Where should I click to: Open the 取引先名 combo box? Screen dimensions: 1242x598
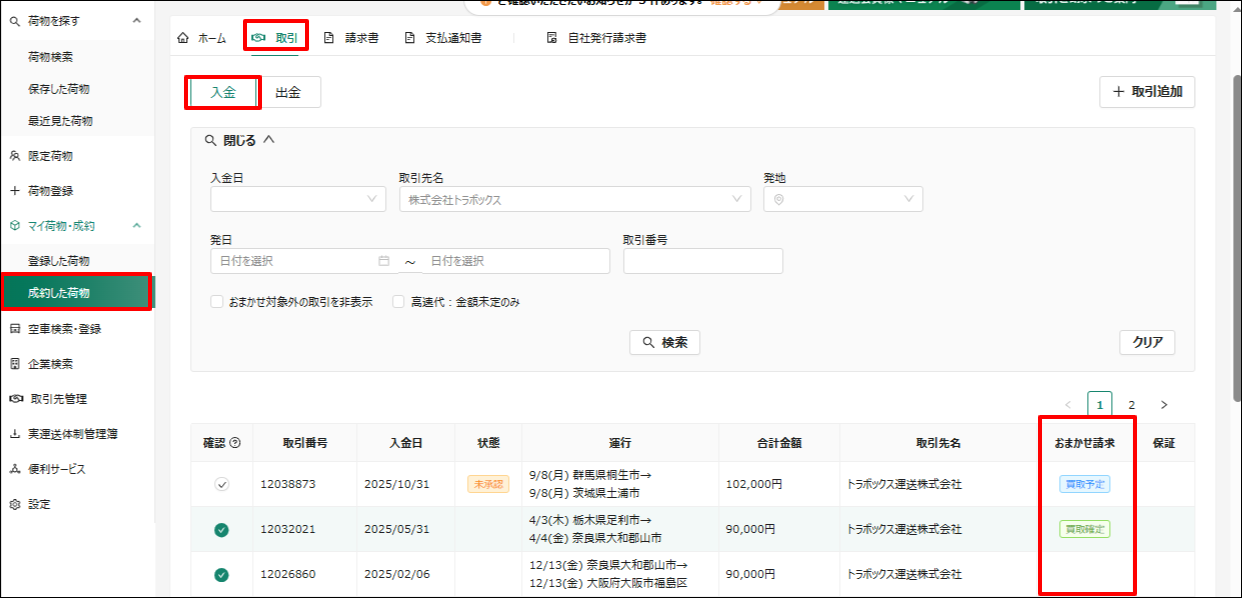575,199
